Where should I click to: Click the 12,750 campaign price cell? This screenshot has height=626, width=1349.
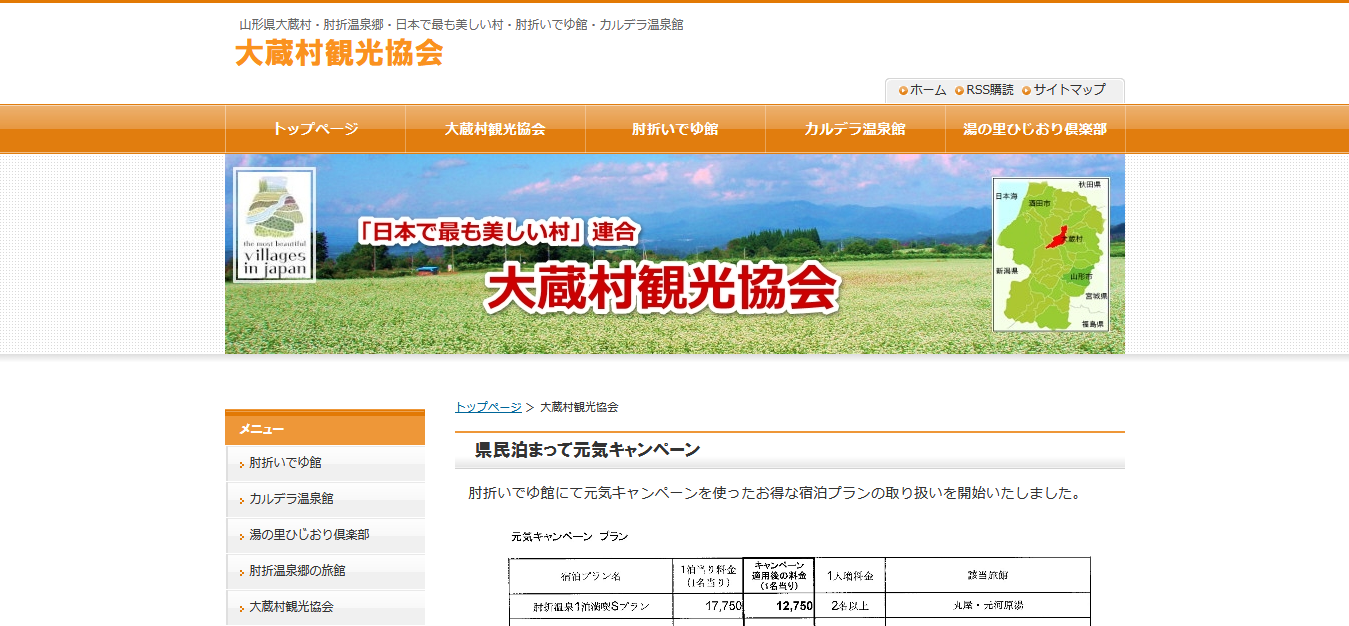click(x=779, y=606)
